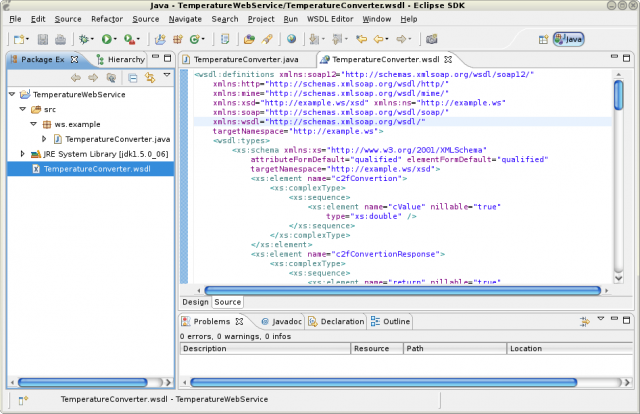
Task: Close the TemperatureConverter.wsdl editor tab
Action: coord(448,60)
